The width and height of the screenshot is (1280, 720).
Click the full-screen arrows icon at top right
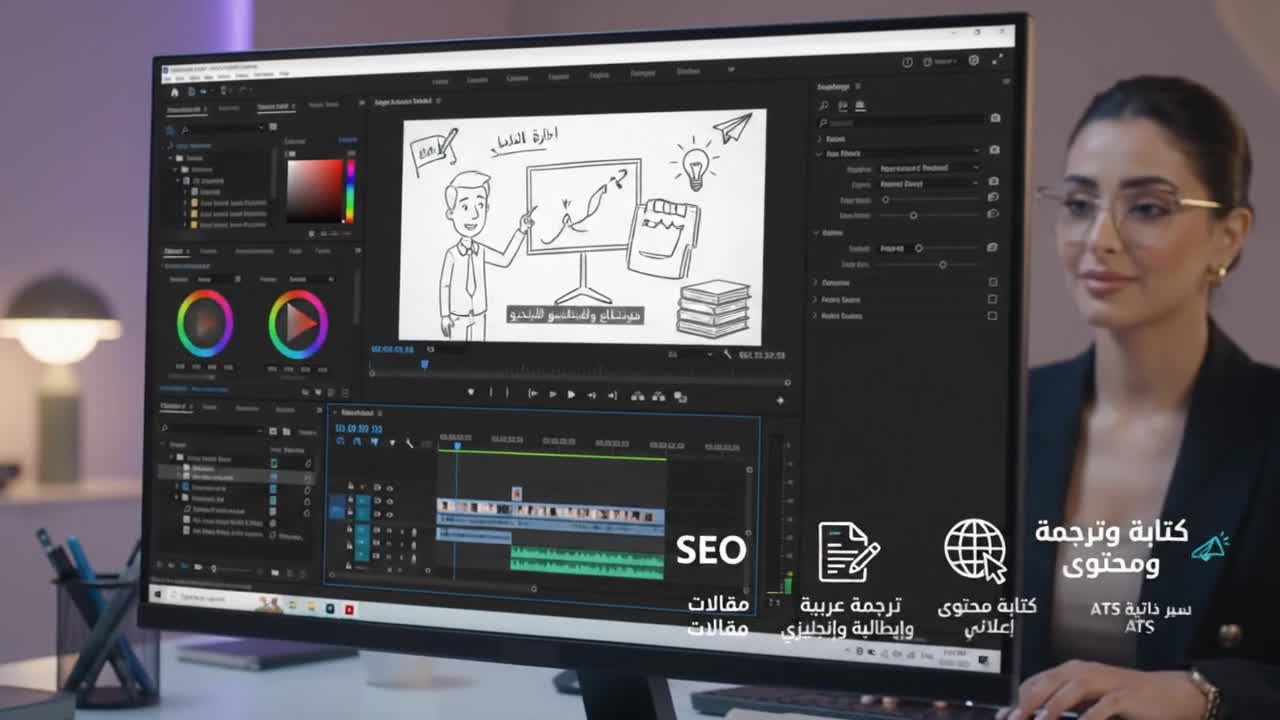(996, 60)
